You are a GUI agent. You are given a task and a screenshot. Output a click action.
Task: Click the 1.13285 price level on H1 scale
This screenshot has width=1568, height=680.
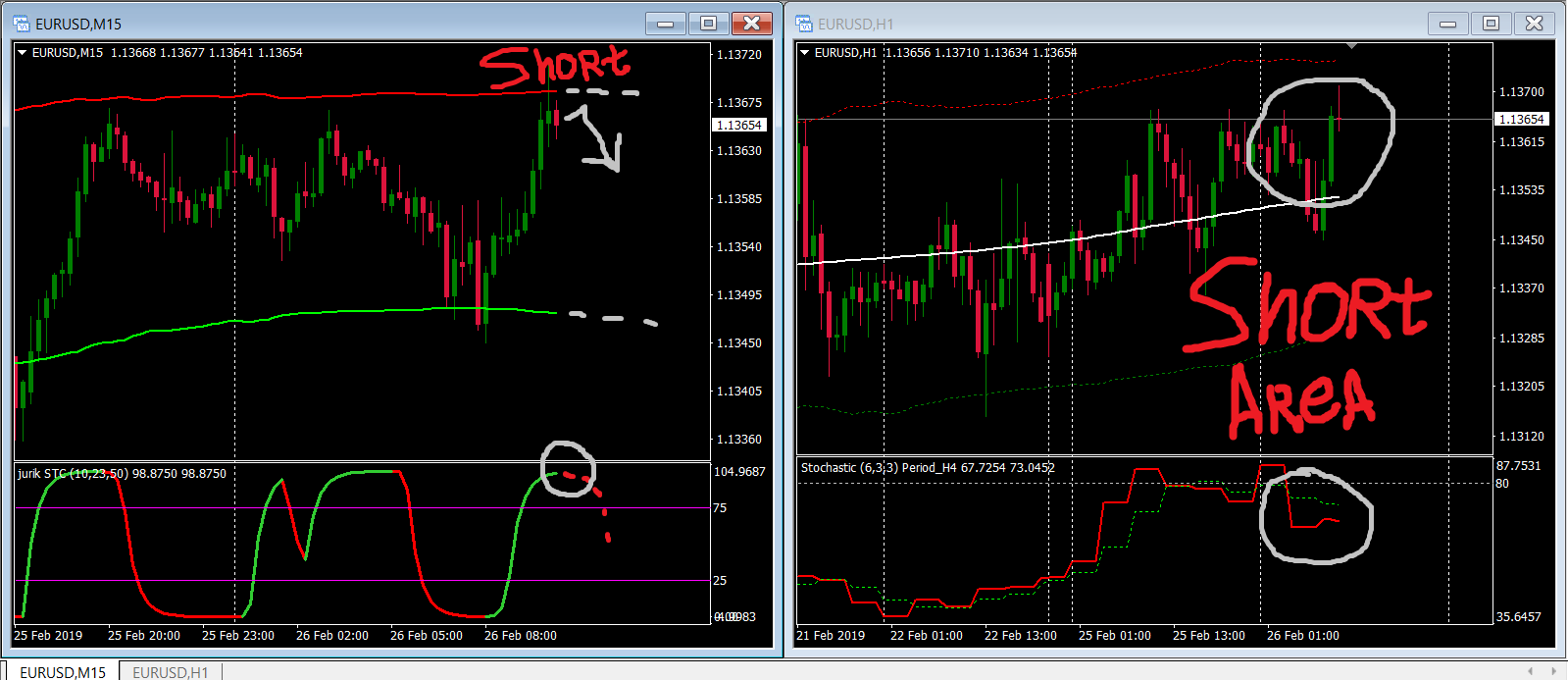[x=1522, y=339]
